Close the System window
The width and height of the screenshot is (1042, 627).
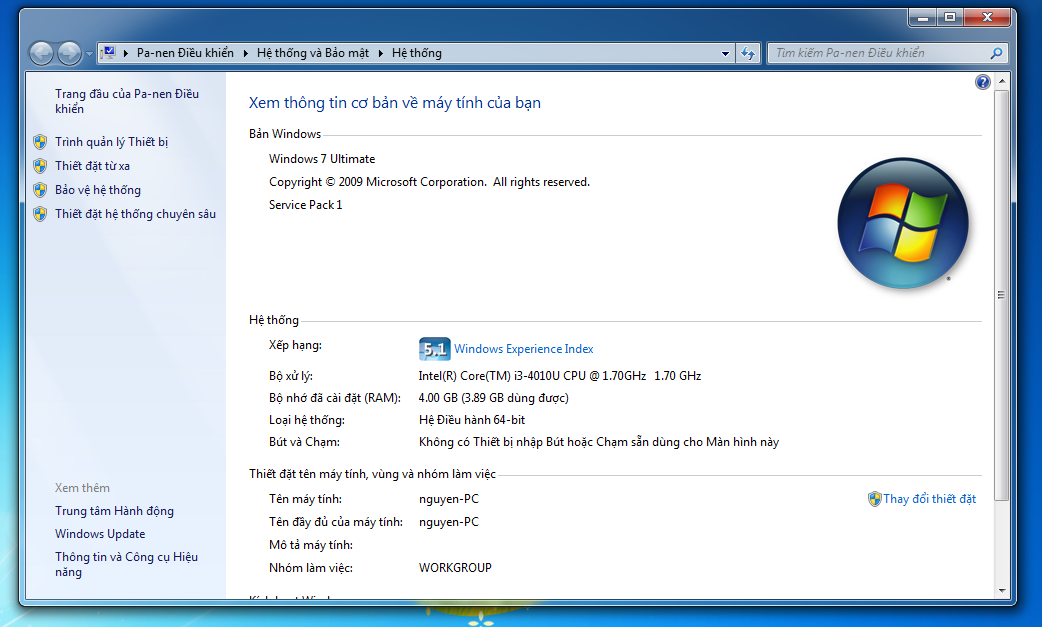(x=987, y=18)
